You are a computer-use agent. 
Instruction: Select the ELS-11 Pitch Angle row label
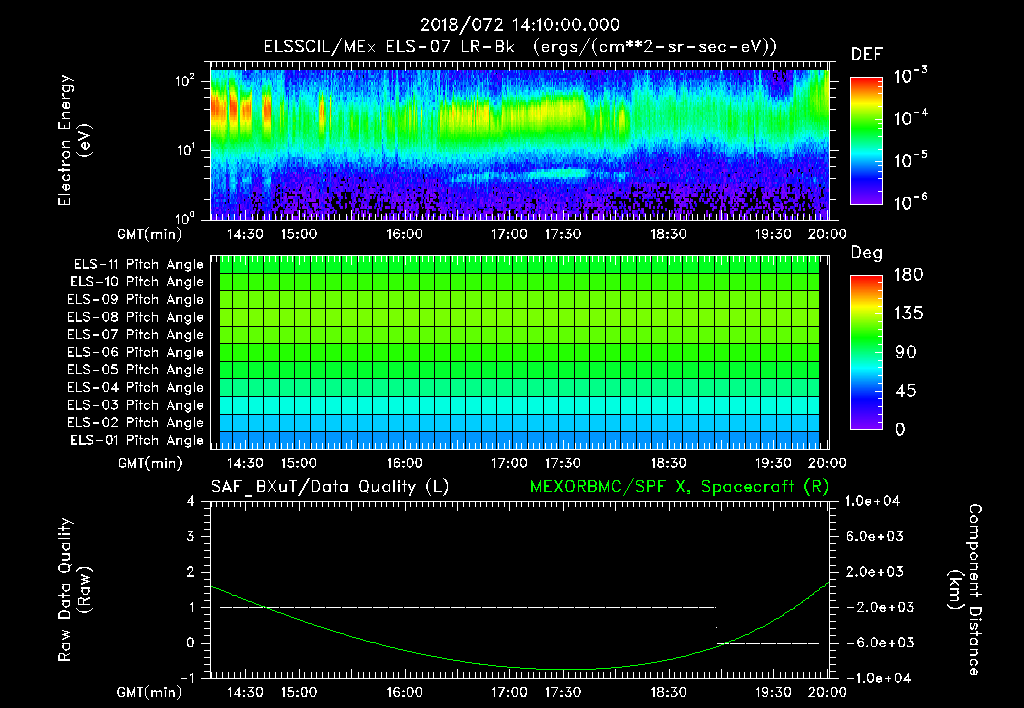point(138,265)
